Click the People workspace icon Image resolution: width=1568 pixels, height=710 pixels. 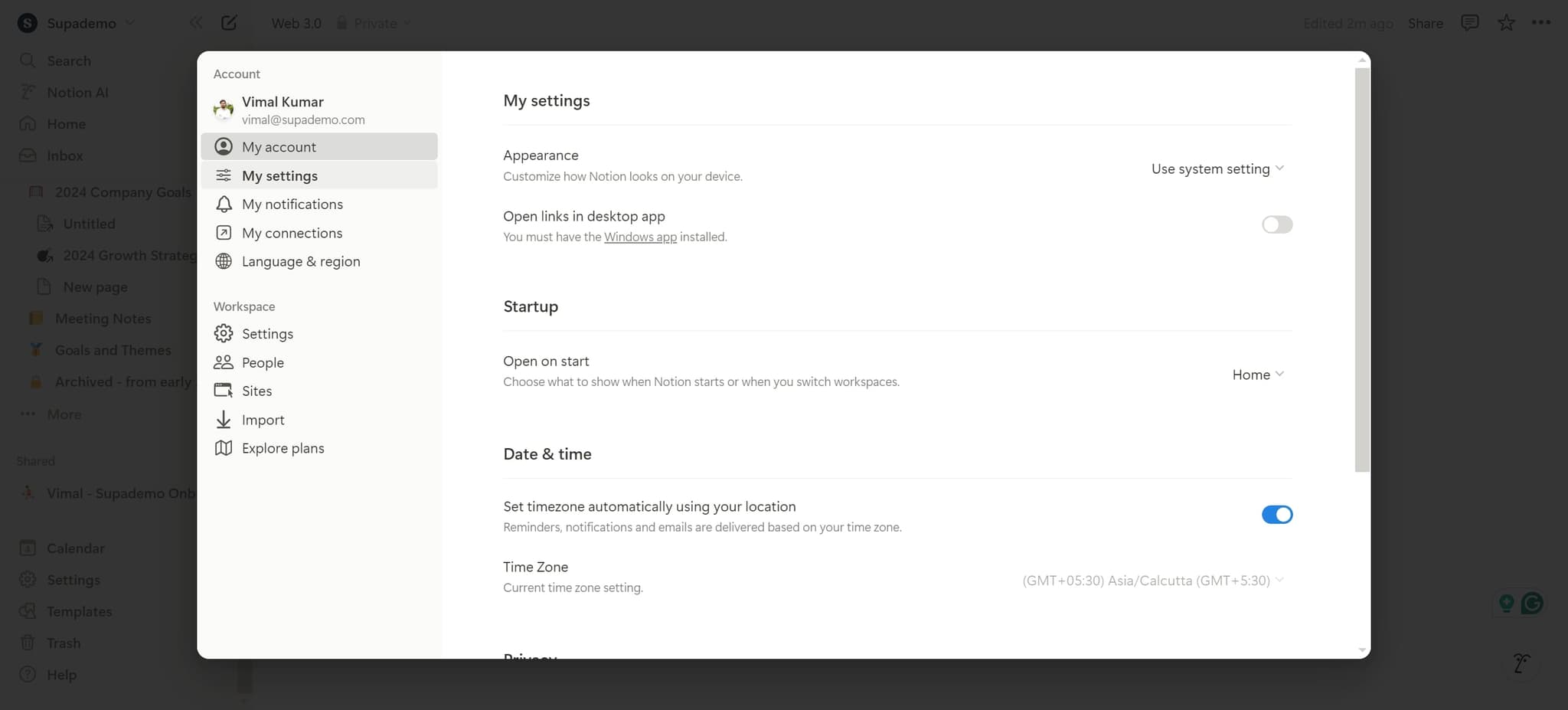(x=223, y=362)
